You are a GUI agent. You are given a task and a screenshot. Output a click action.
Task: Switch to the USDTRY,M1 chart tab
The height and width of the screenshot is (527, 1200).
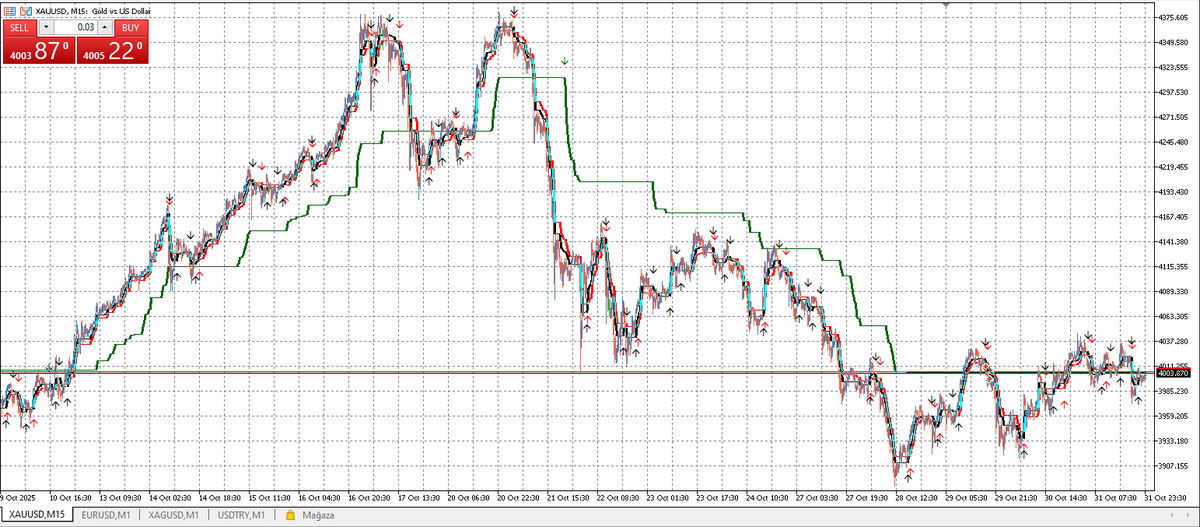(x=240, y=514)
